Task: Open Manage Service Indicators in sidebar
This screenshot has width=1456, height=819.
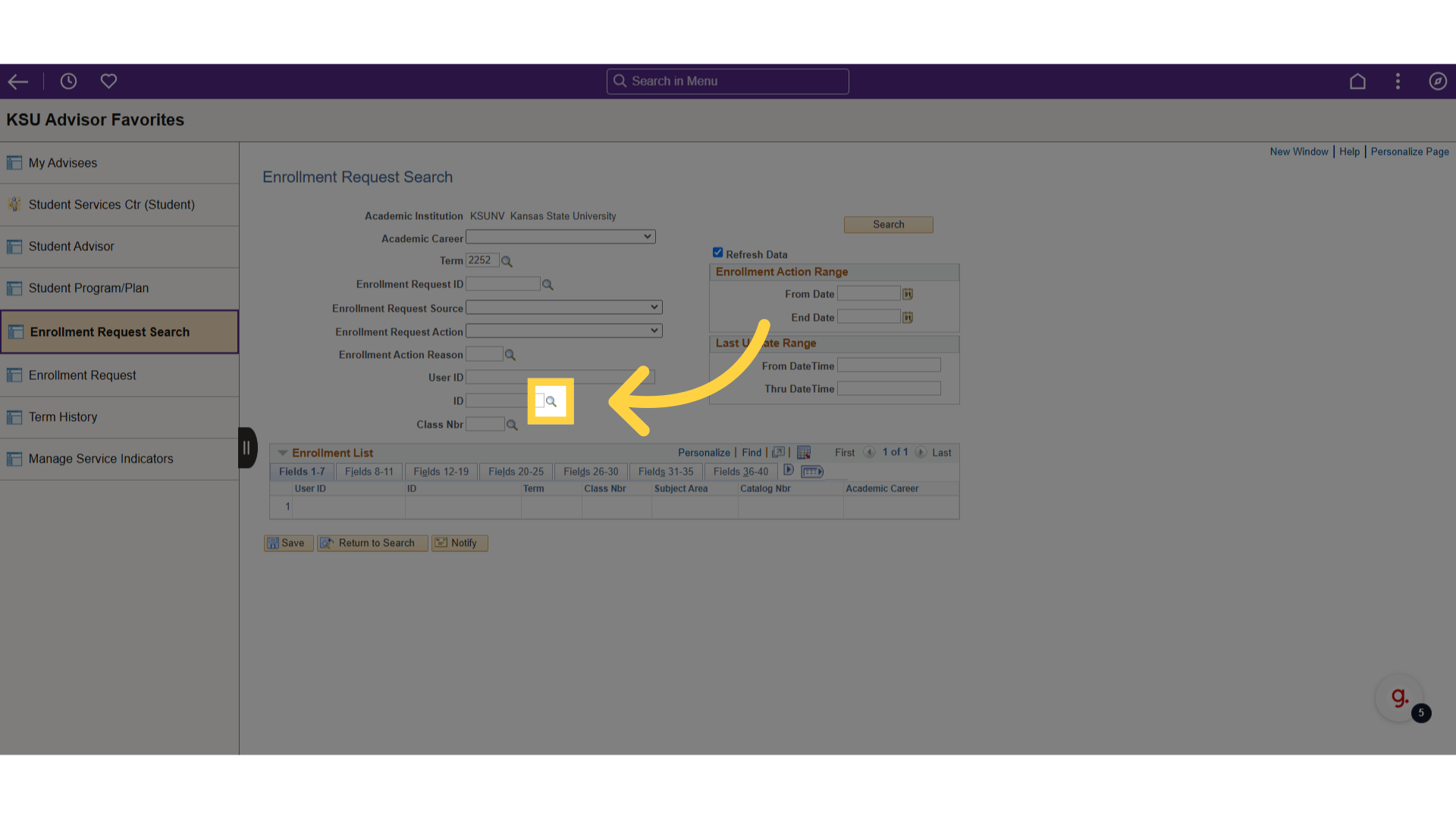Action: (120, 459)
